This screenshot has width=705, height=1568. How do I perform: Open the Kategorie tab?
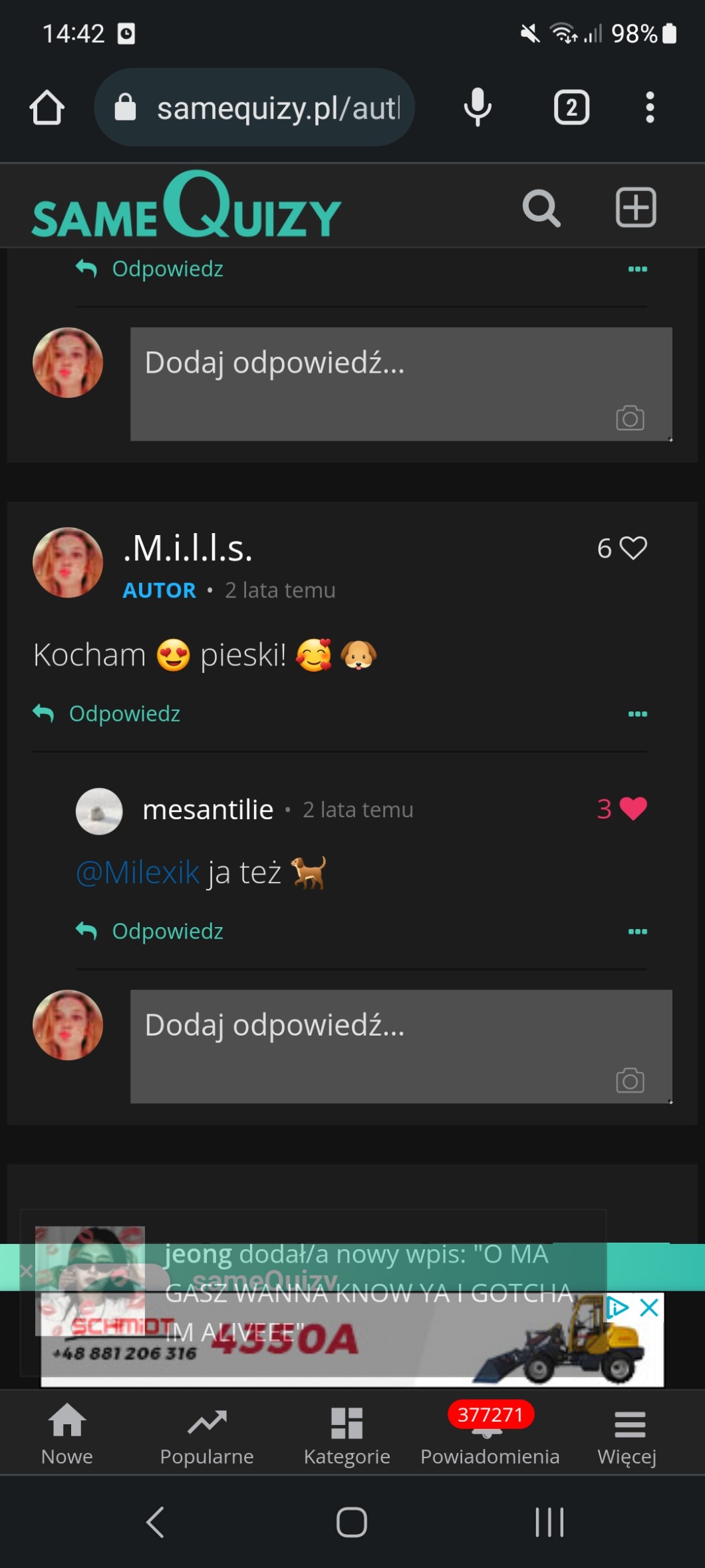pyautogui.click(x=347, y=1438)
